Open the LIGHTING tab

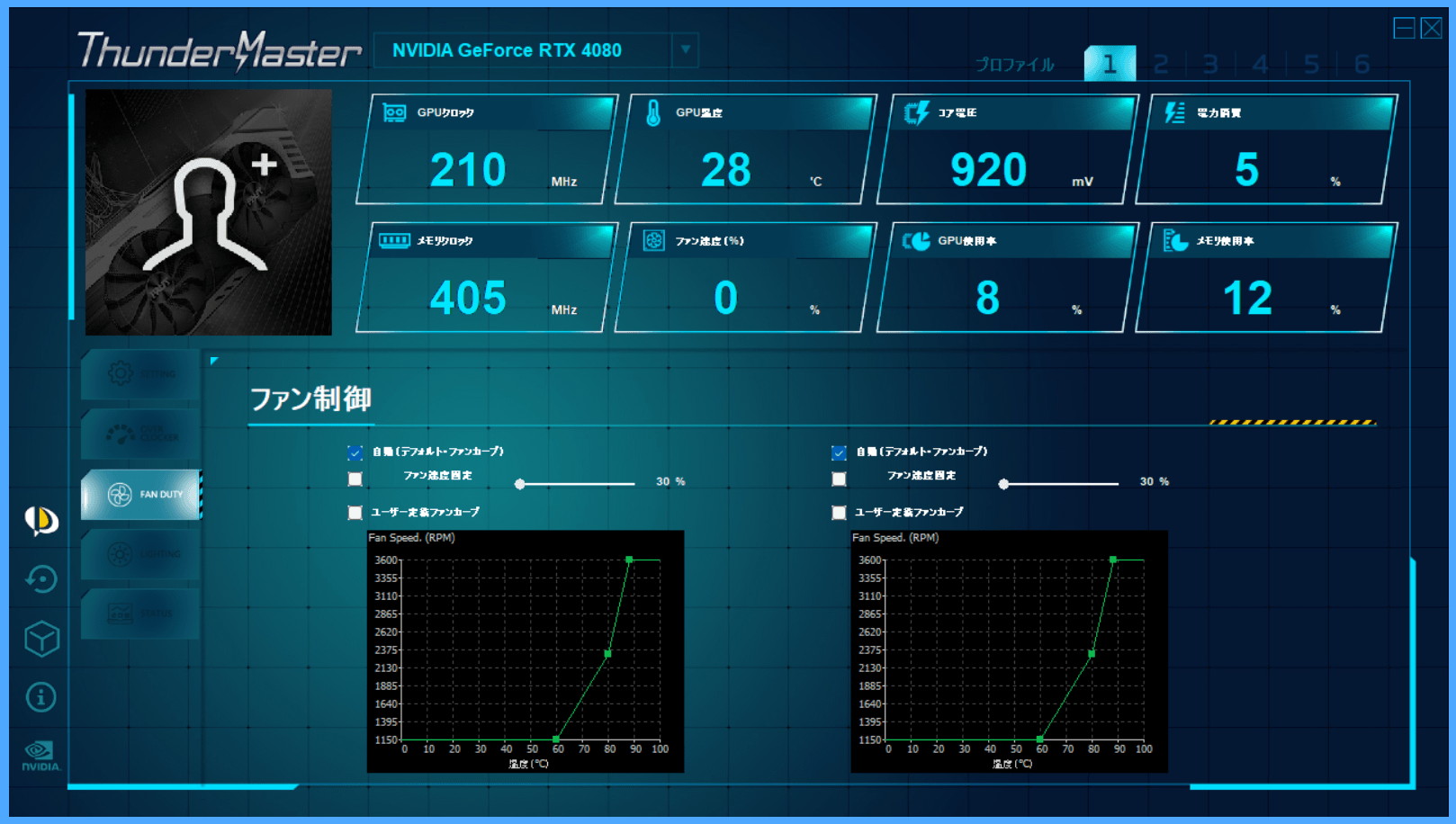tap(140, 554)
